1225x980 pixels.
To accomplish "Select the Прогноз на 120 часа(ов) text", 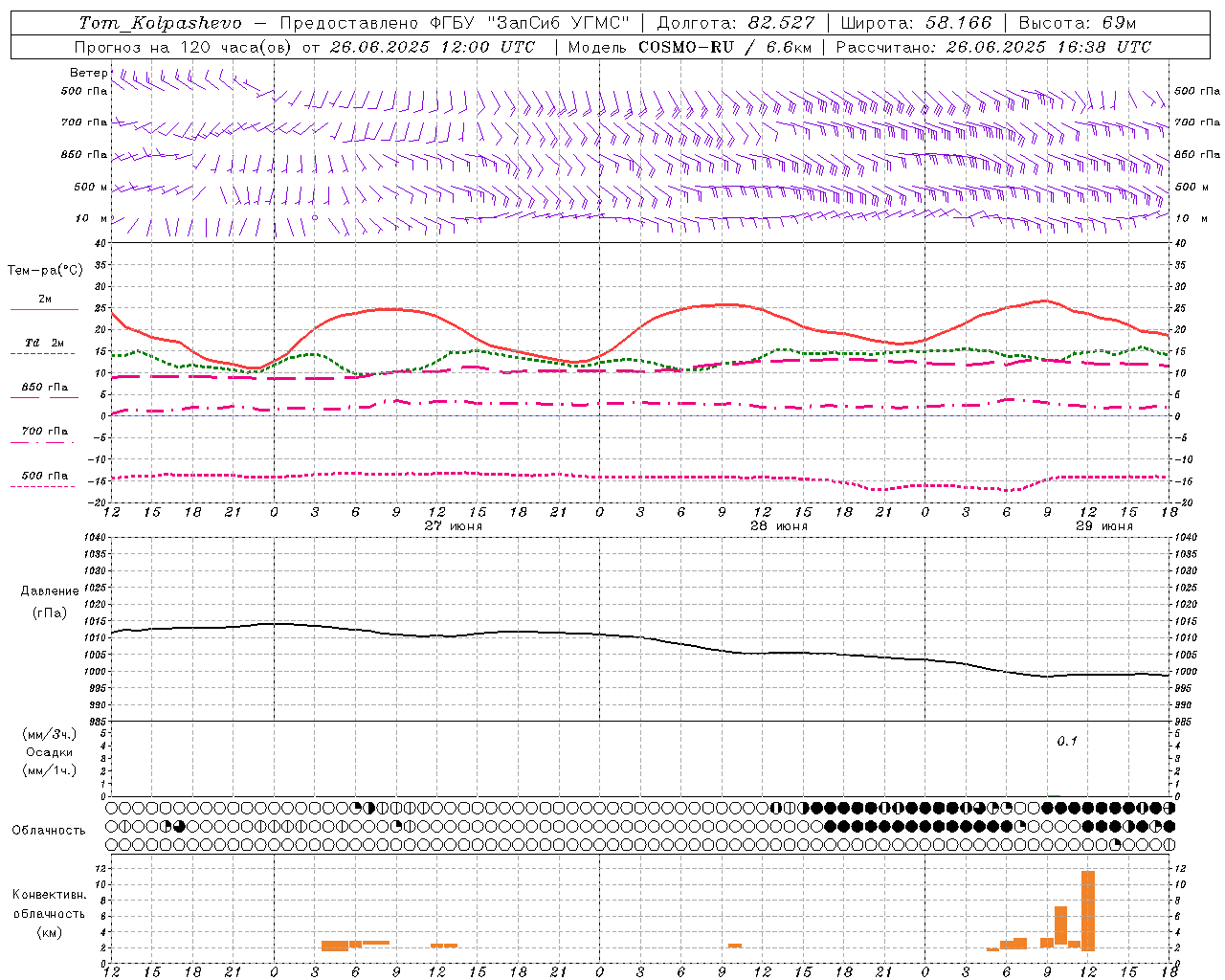I will (184, 47).
